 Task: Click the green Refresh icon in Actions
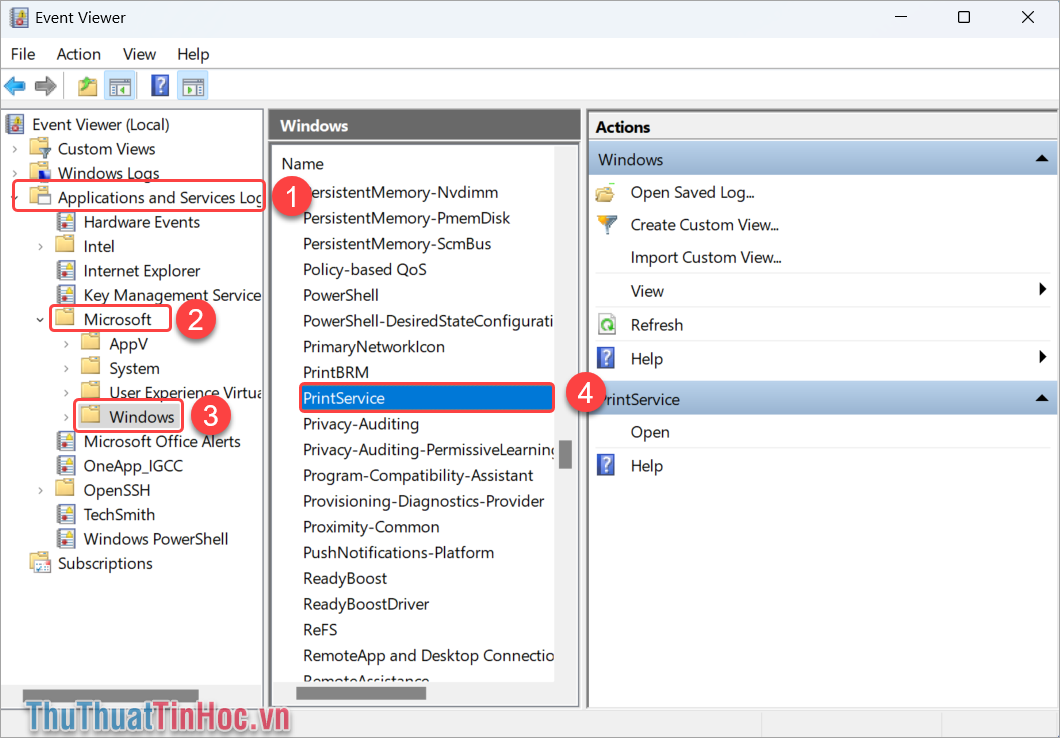point(607,324)
